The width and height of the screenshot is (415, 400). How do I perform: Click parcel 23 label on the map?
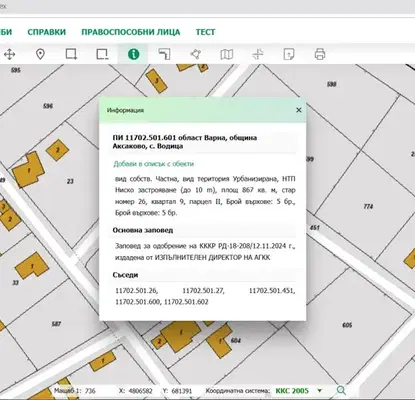coord(70,181)
